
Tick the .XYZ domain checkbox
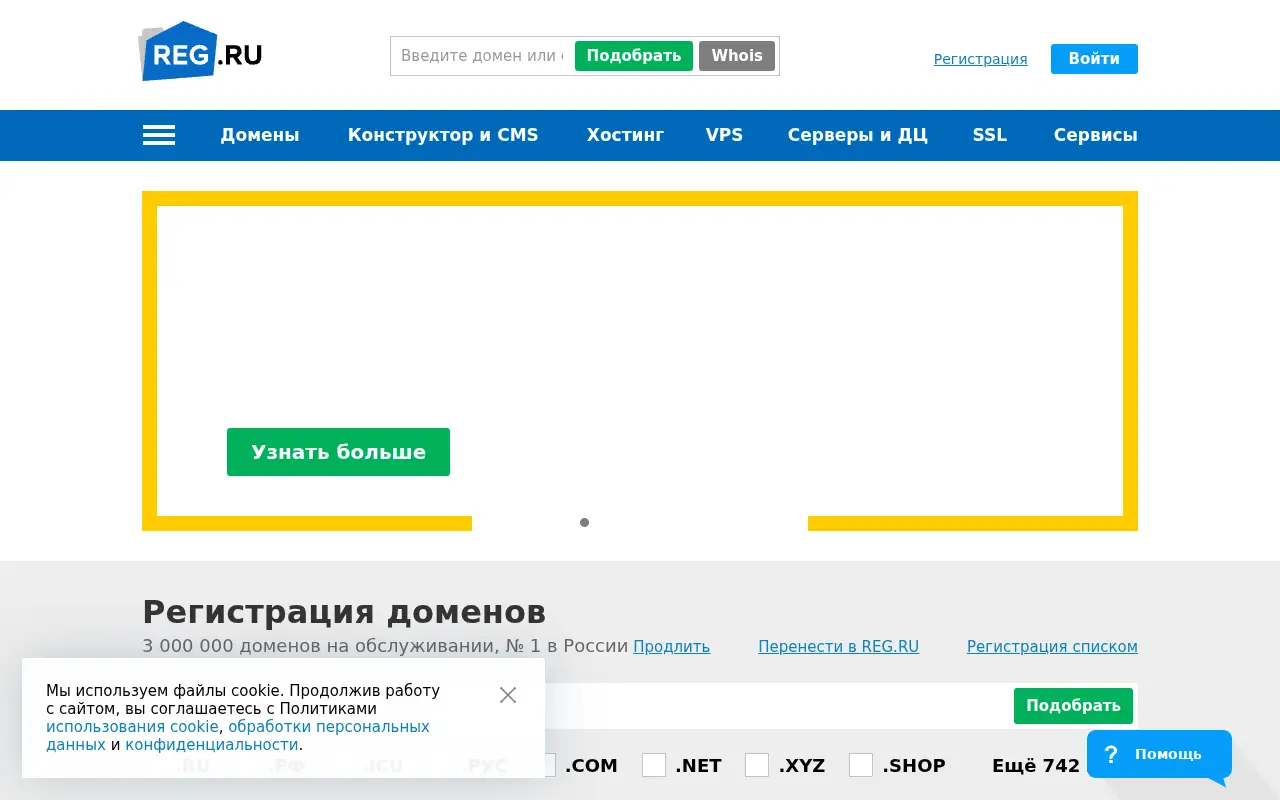[x=757, y=765]
